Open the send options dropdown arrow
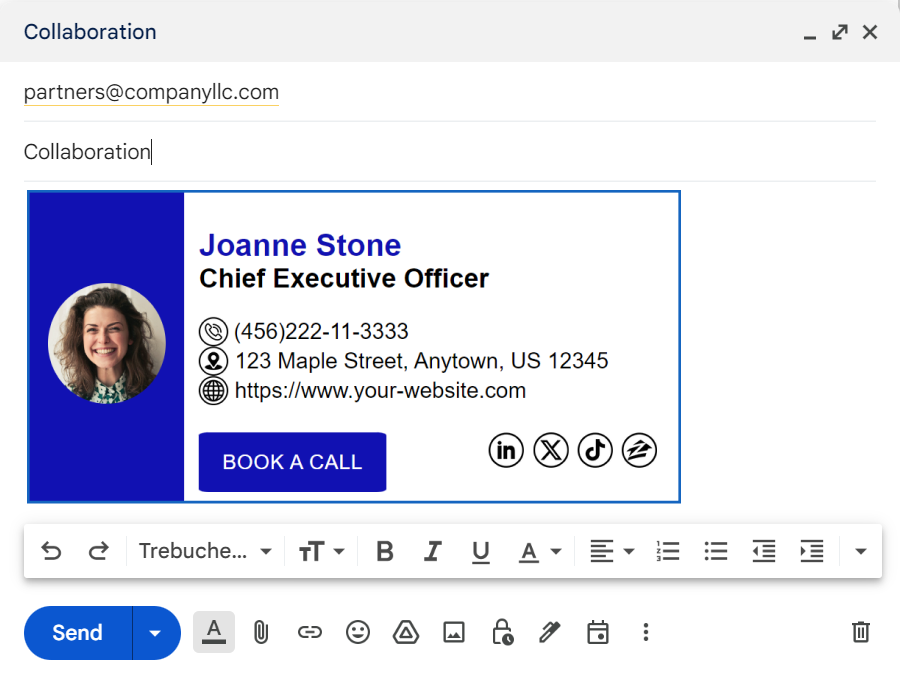The width and height of the screenshot is (900, 680). click(x=155, y=633)
